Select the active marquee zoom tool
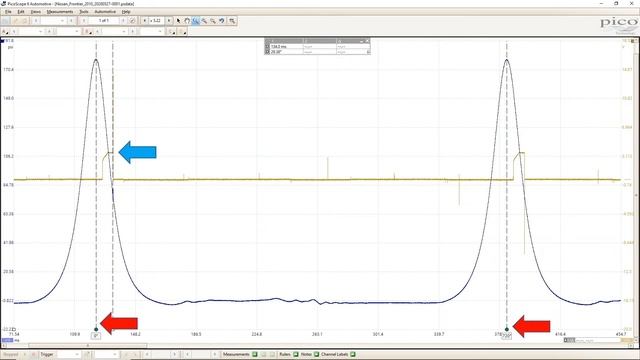 [x=196, y=20]
